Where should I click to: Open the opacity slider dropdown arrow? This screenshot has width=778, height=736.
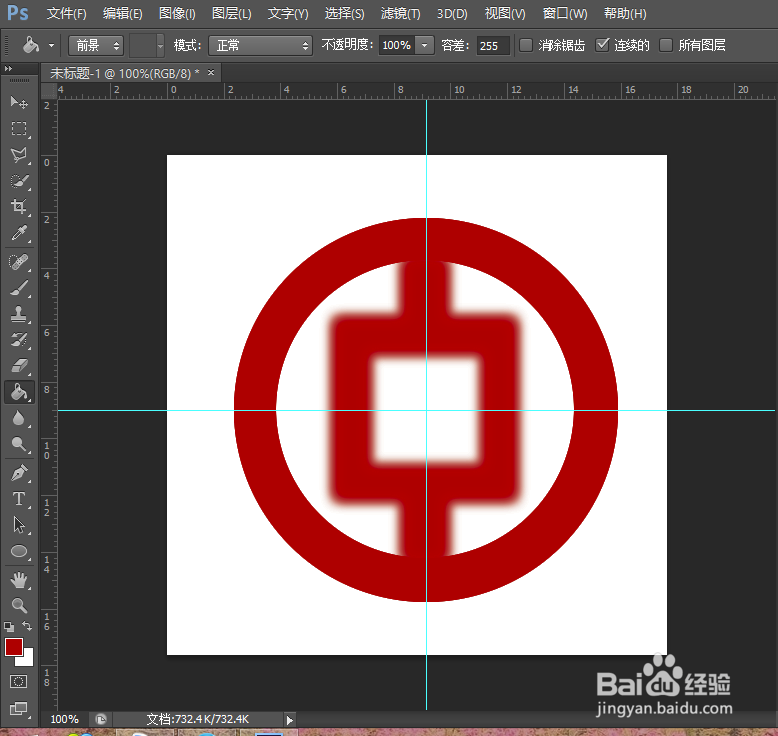point(424,45)
